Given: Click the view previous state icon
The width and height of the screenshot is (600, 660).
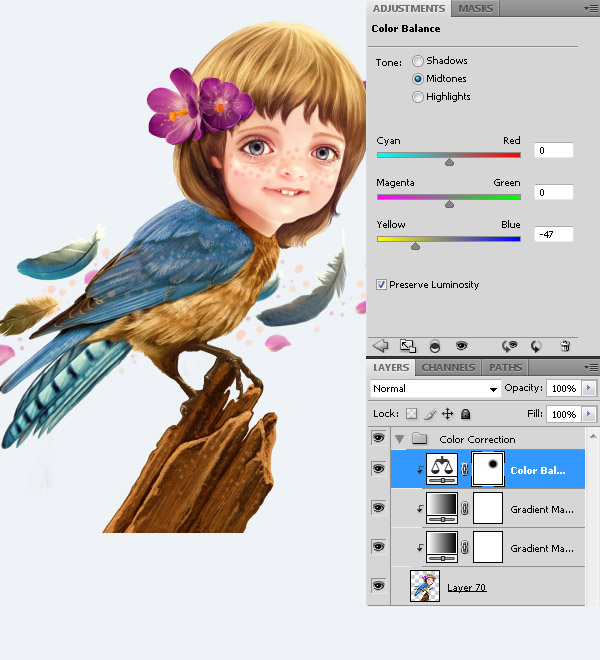Looking at the screenshot, I should [509, 346].
